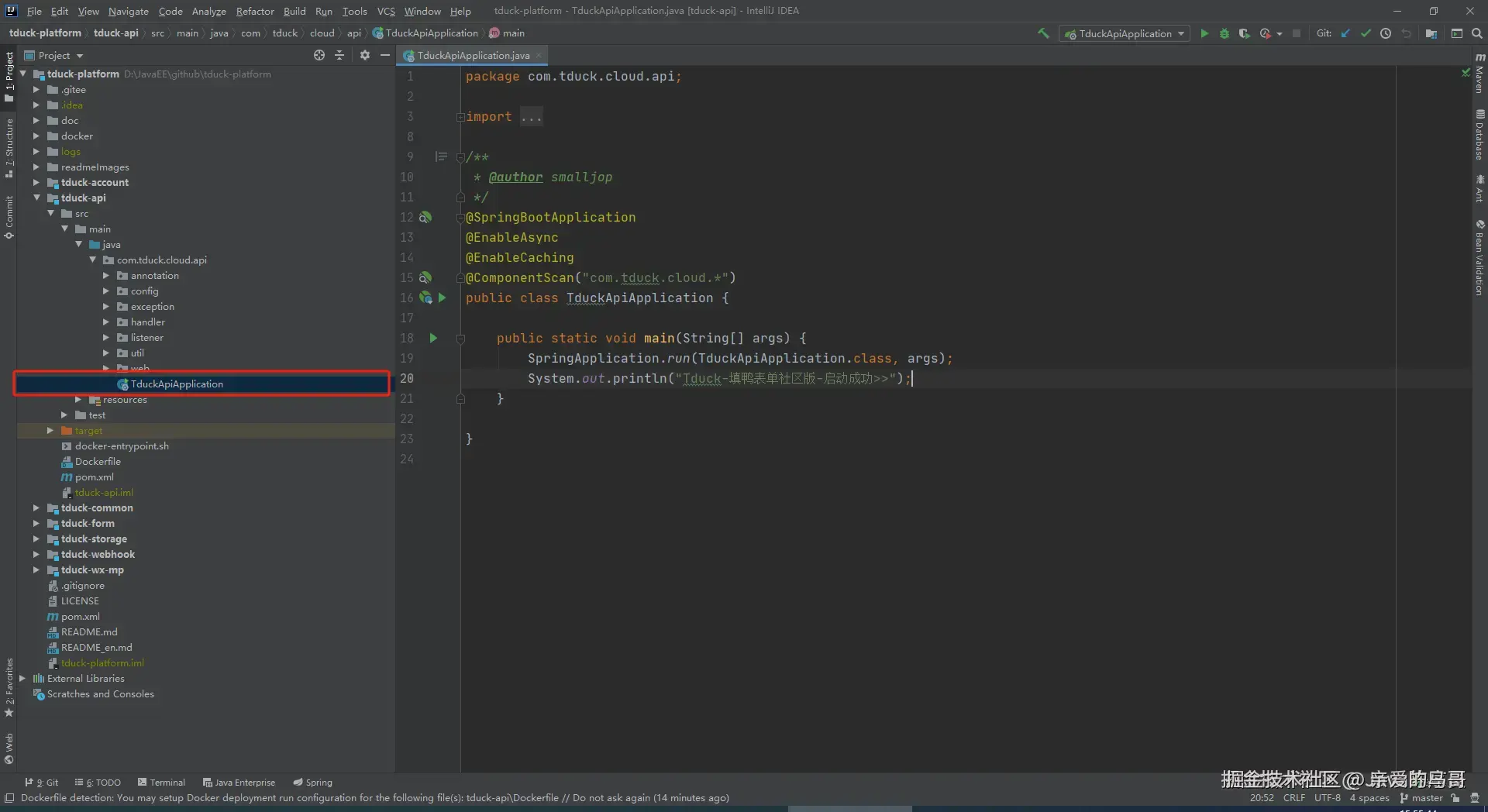Select the TduckApiApplication.java editor tab
The image size is (1488, 812).
[473, 55]
